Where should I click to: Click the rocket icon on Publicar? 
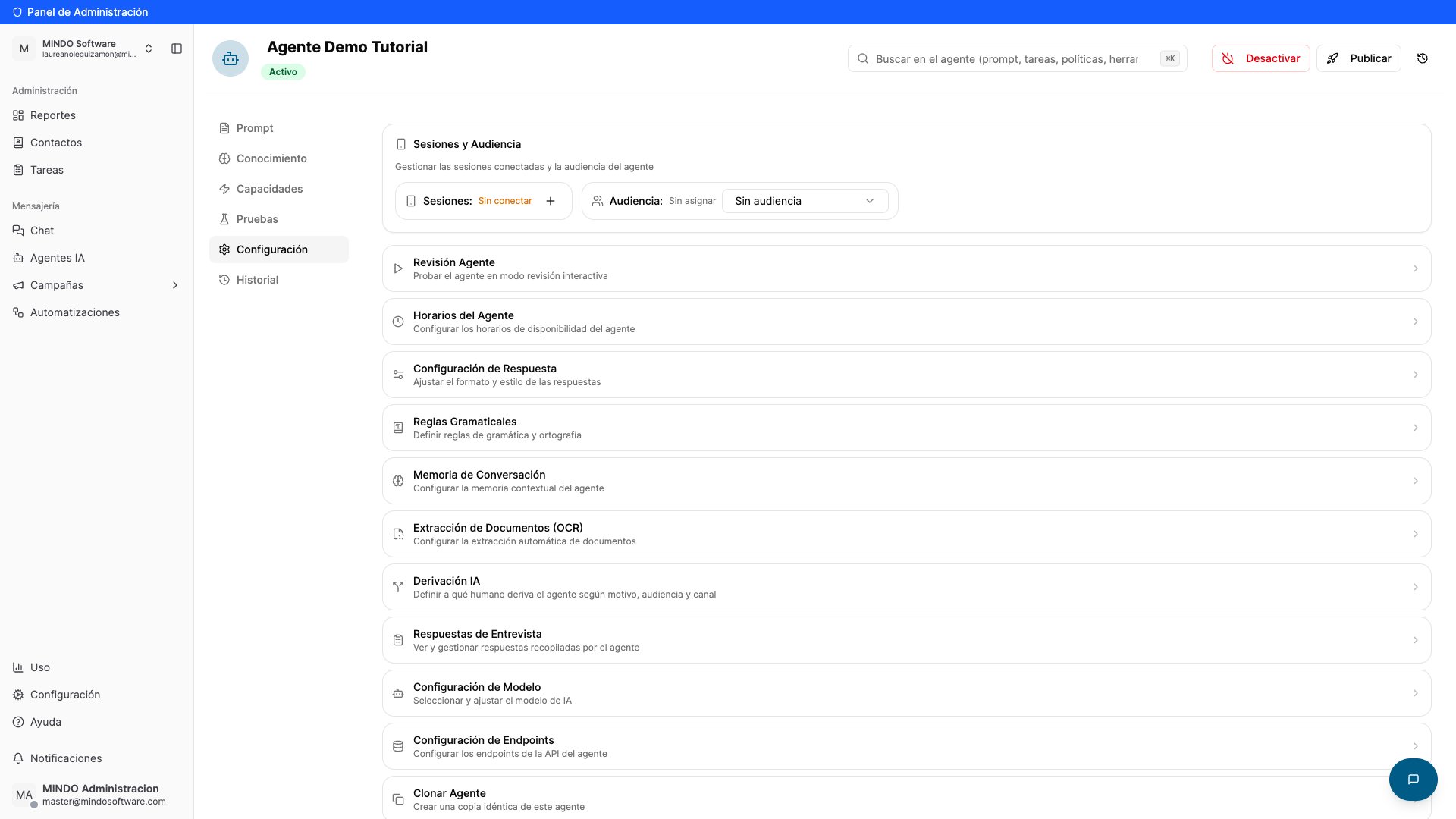[1332, 58]
